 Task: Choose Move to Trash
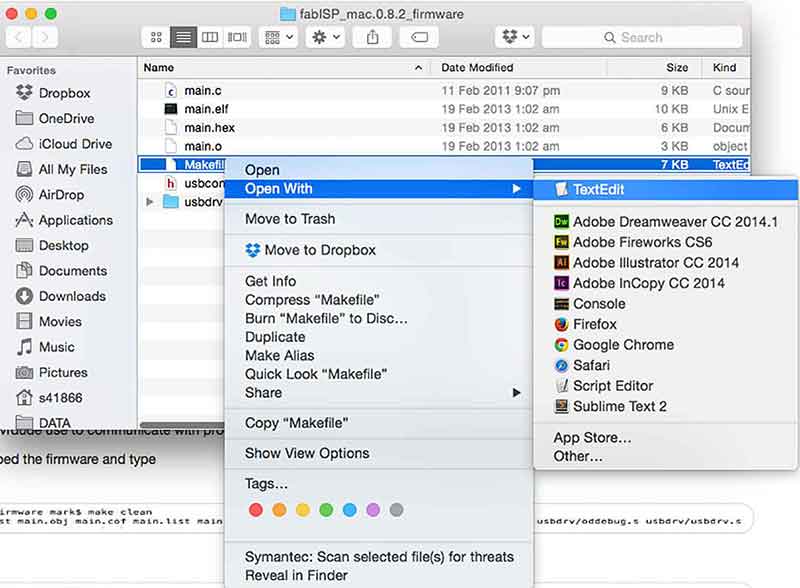pyautogui.click(x=379, y=218)
